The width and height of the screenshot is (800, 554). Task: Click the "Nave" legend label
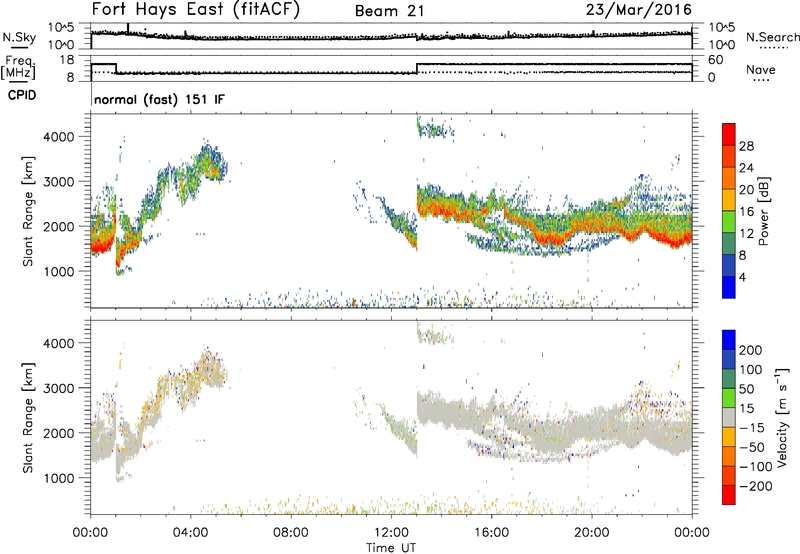(760, 69)
